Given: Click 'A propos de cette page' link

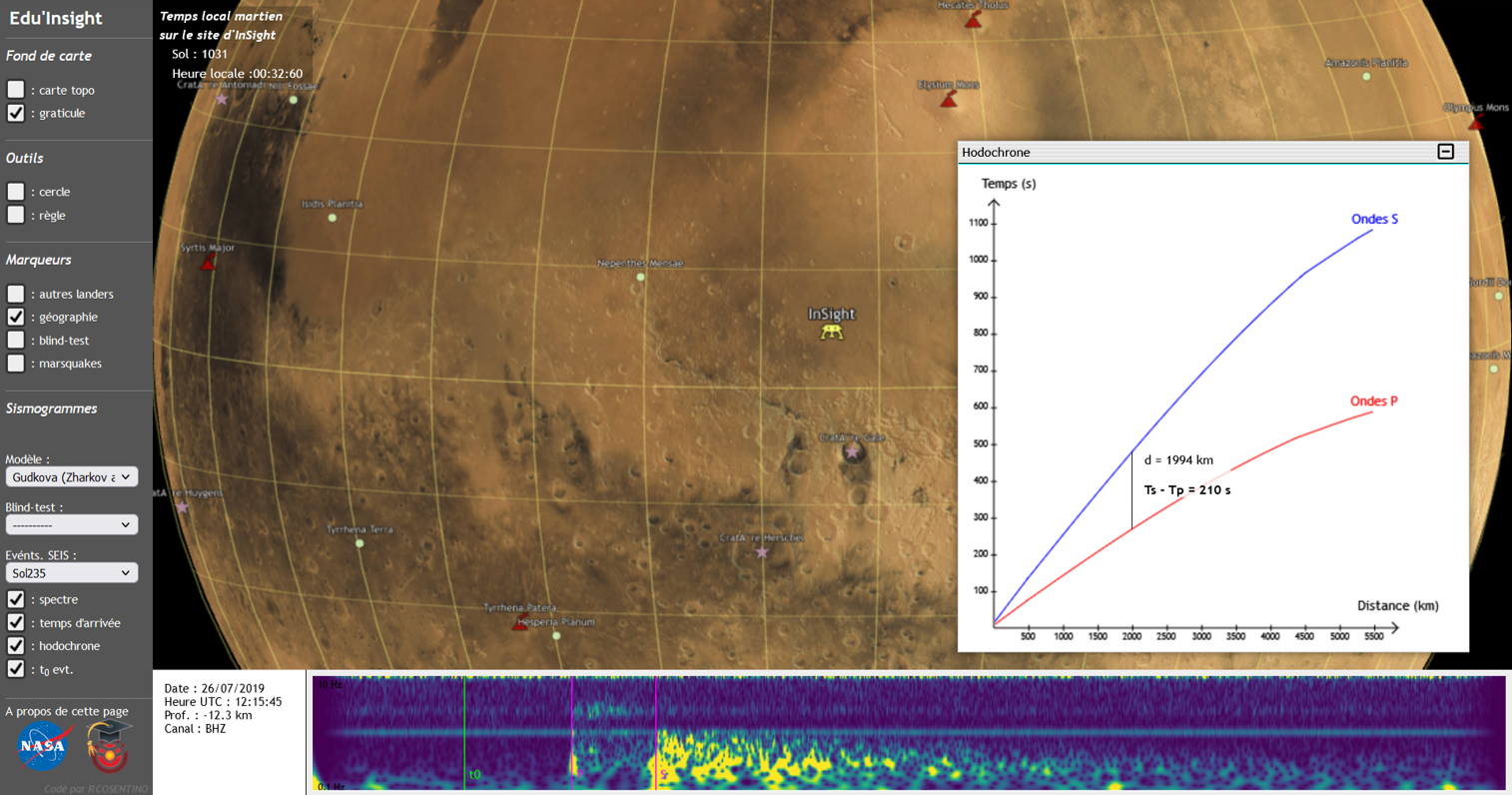Looking at the screenshot, I should (x=67, y=711).
